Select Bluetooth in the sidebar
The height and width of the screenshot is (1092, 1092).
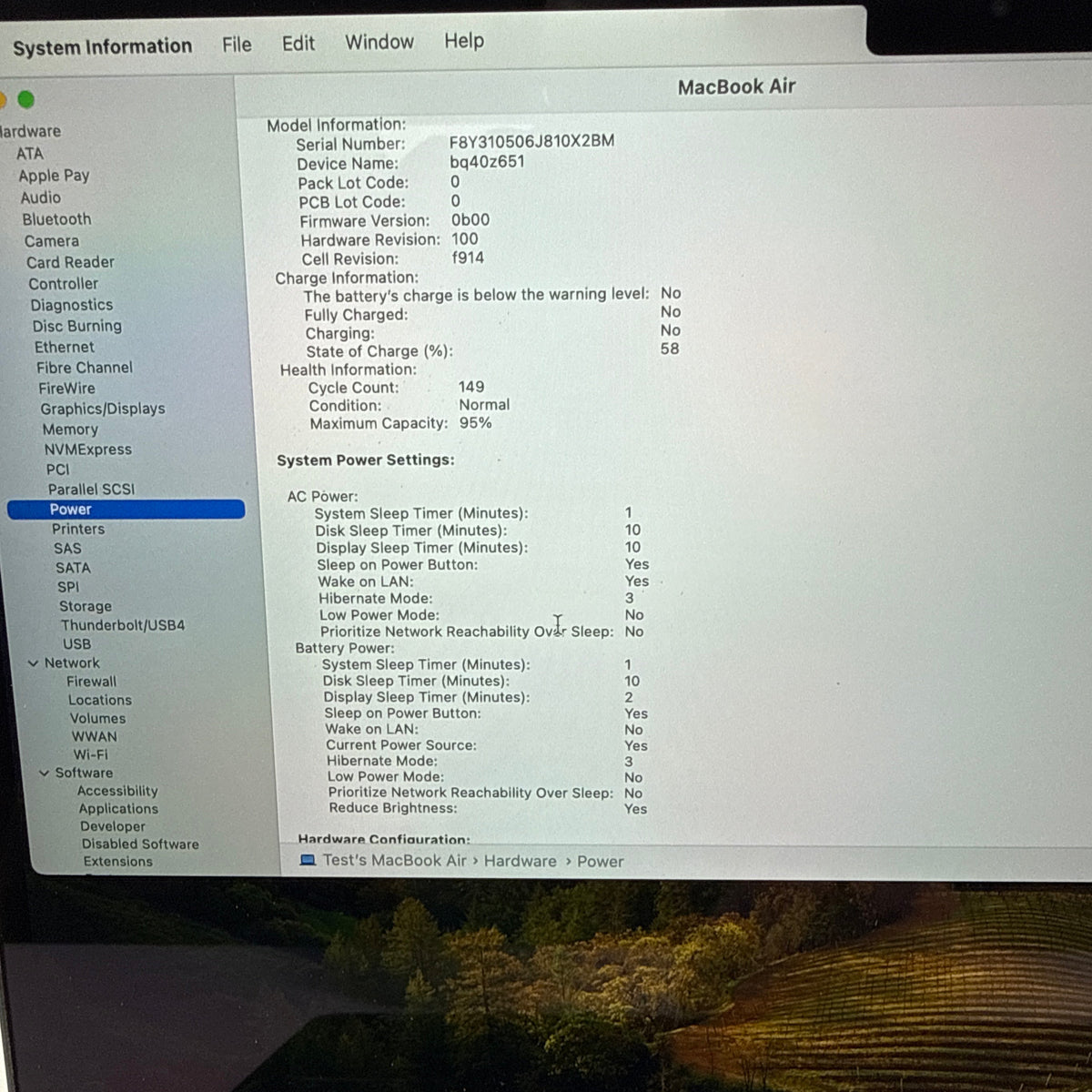pyautogui.click(x=56, y=219)
